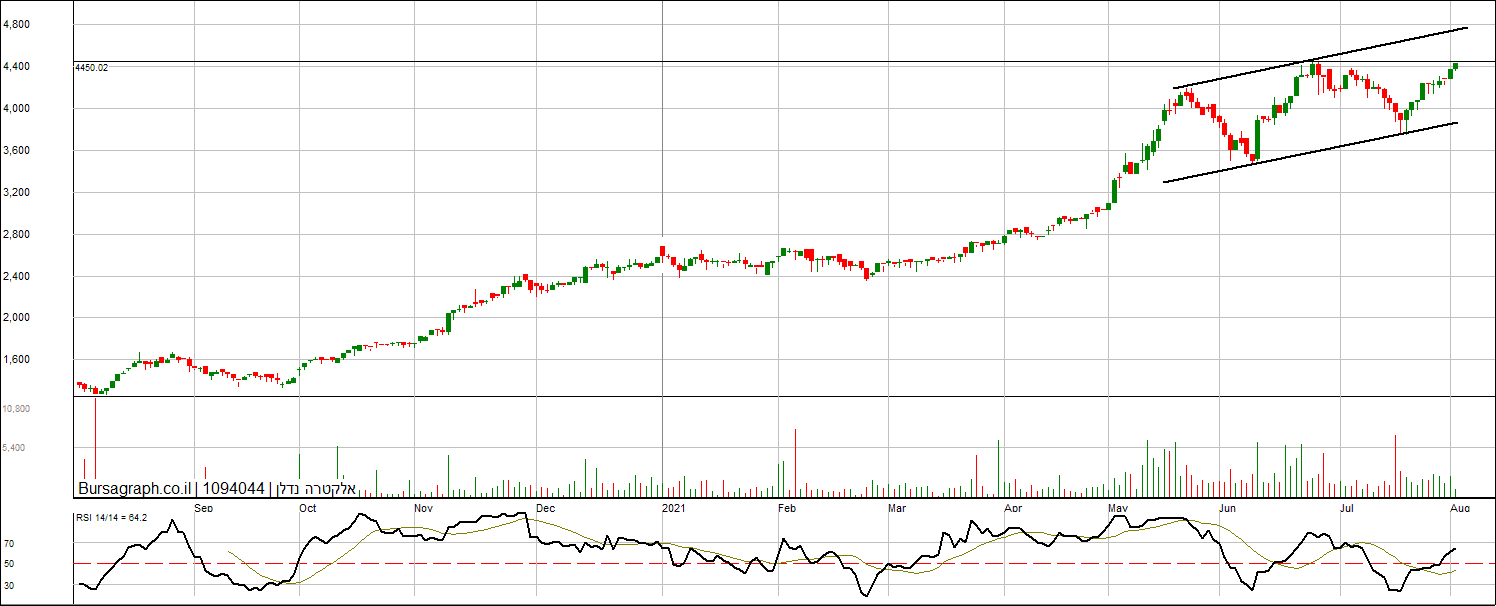Click the Bursagraph.co.il watermark link

[135, 489]
